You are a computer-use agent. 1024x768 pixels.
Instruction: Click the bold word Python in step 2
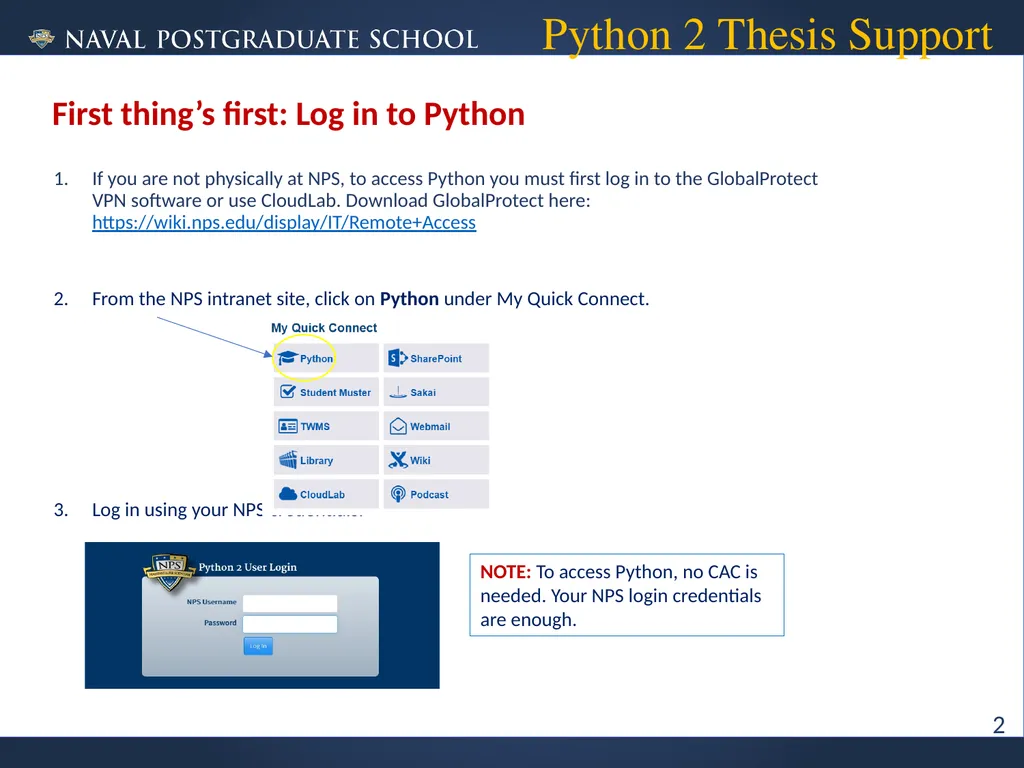[409, 299]
